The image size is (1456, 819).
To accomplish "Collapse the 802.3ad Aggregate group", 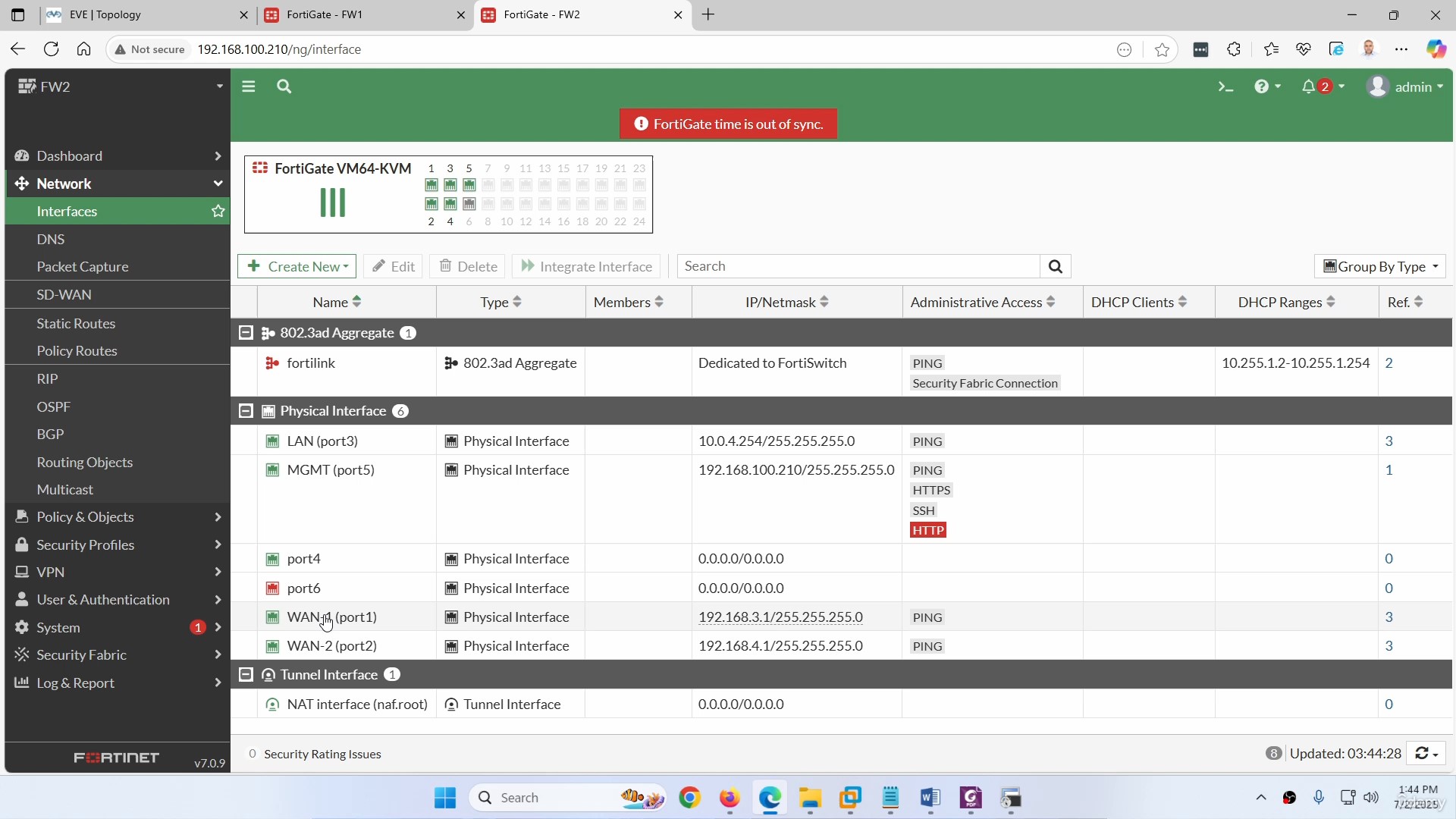I will point(246,333).
